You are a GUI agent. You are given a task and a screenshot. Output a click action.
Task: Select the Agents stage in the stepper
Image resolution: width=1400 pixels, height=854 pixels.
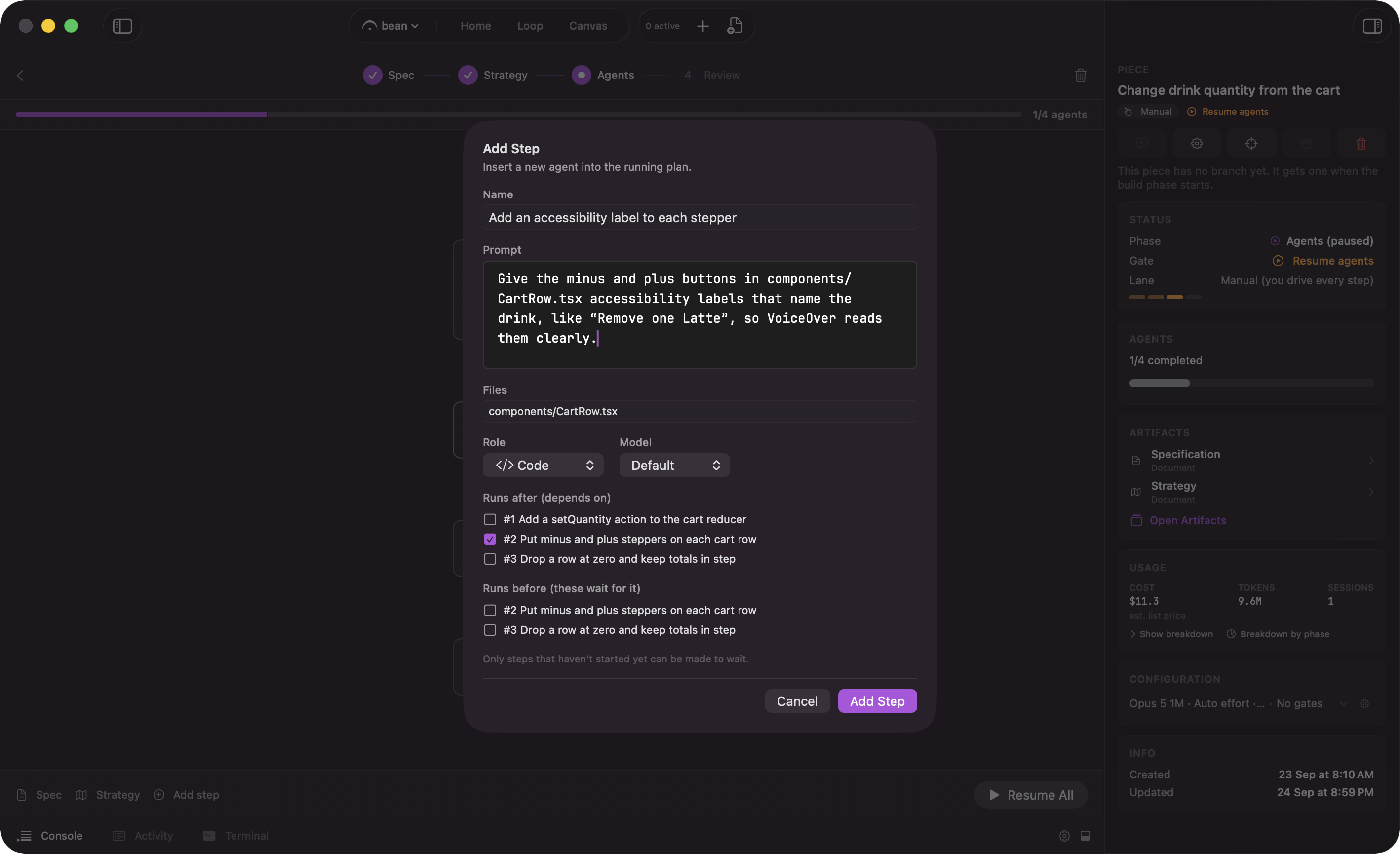point(603,75)
